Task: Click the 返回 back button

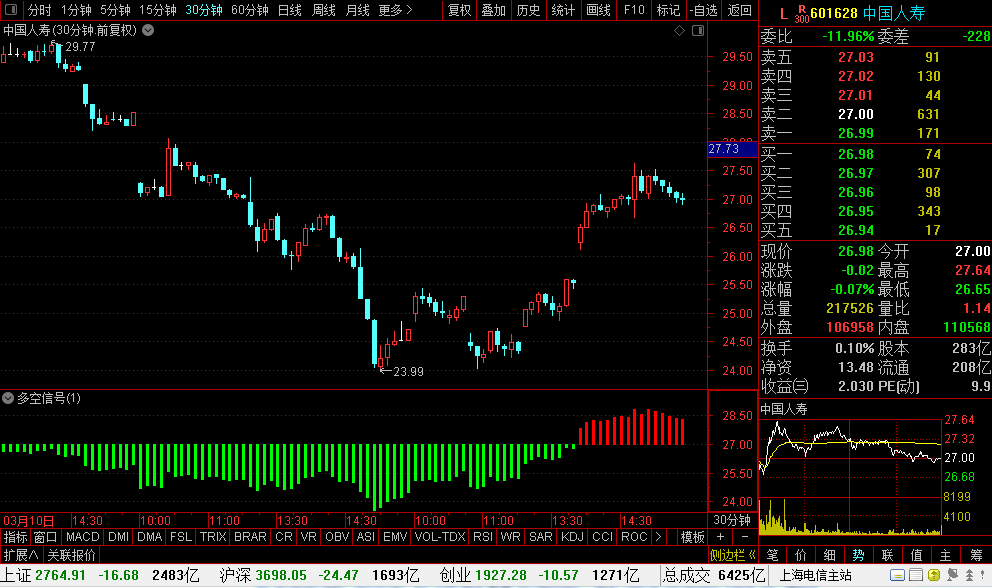Action: pos(740,10)
